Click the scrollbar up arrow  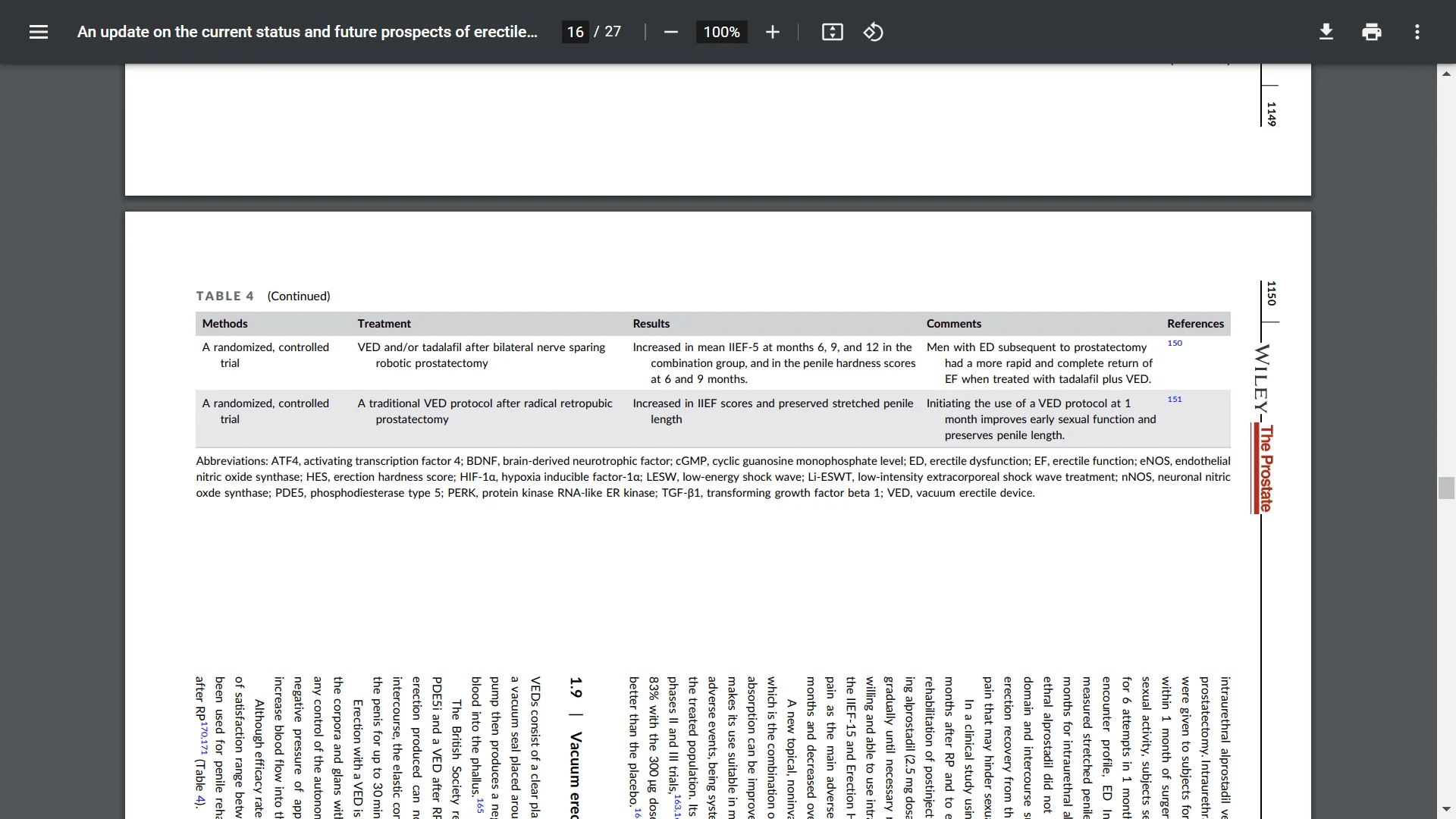coord(1446,74)
